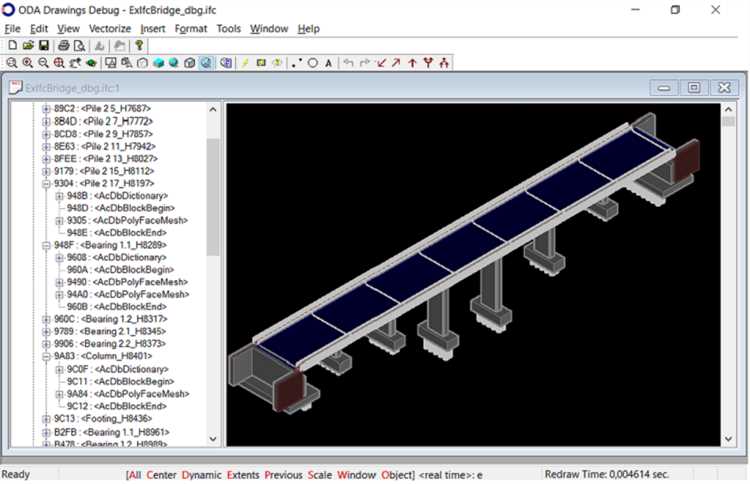Click the Open file folder icon
The width and height of the screenshot is (750, 484).
click(x=28, y=45)
